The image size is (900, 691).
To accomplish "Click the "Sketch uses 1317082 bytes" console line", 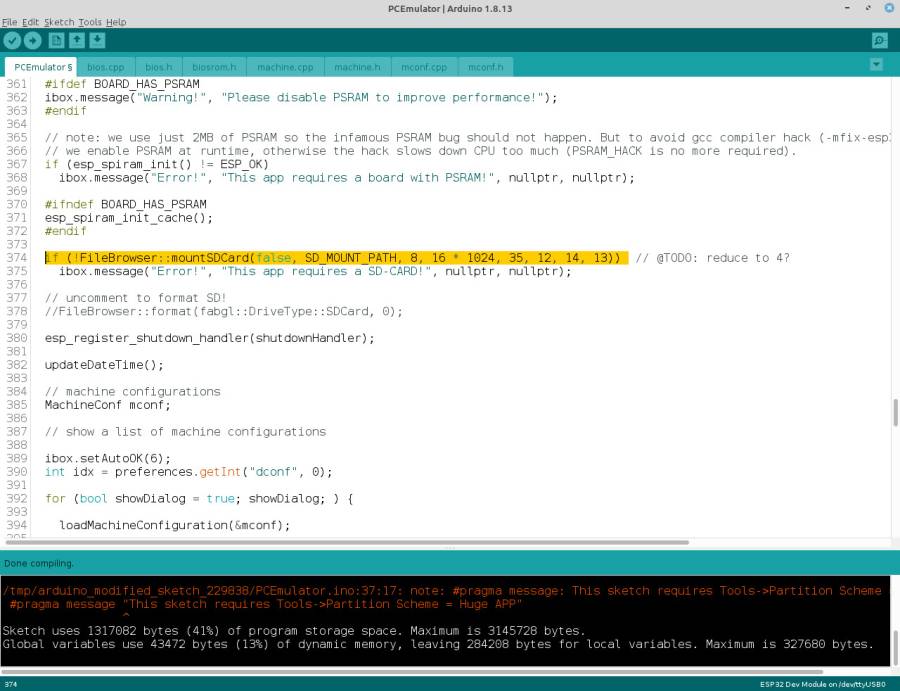I will [x=293, y=631].
